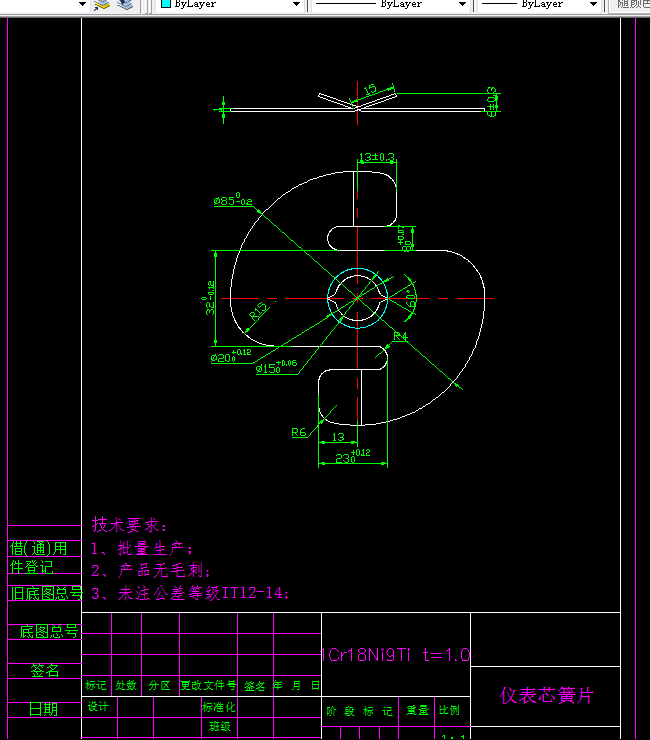The image size is (650, 740).
Task: Click the 标记 cell in the revision table
Action: (96, 685)
